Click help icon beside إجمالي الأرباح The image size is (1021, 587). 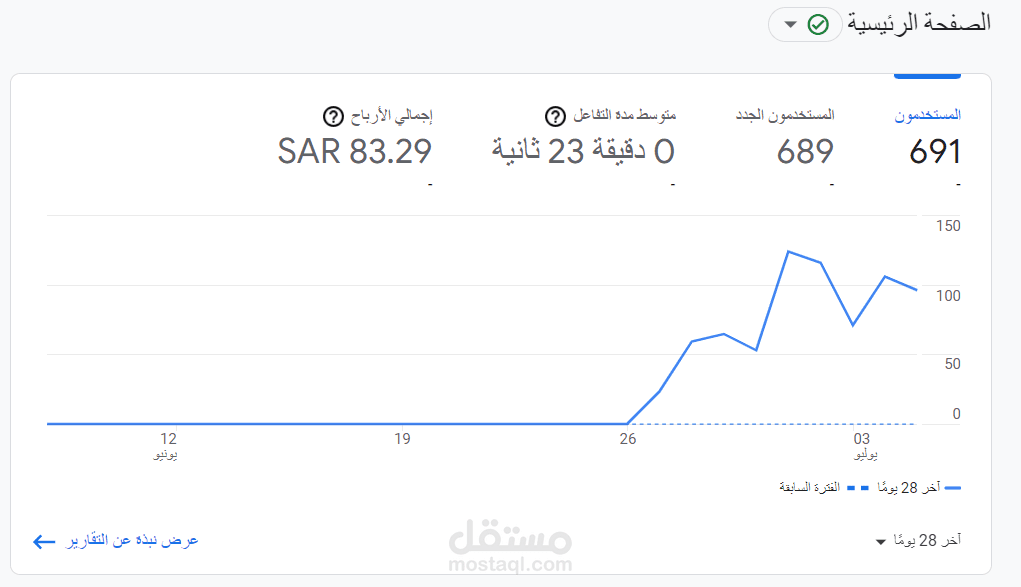(333, 117)
